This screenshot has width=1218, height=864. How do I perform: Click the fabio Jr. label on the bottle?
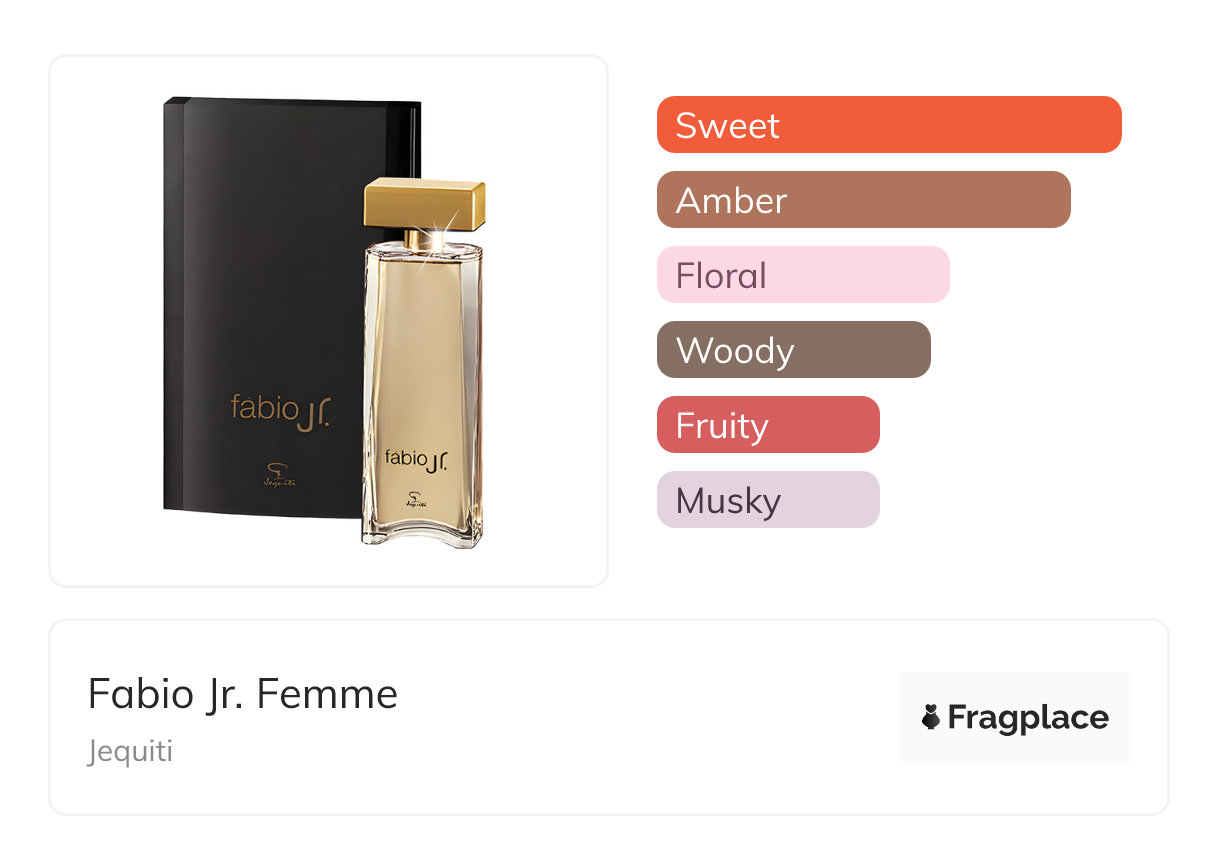click(416, 459)
